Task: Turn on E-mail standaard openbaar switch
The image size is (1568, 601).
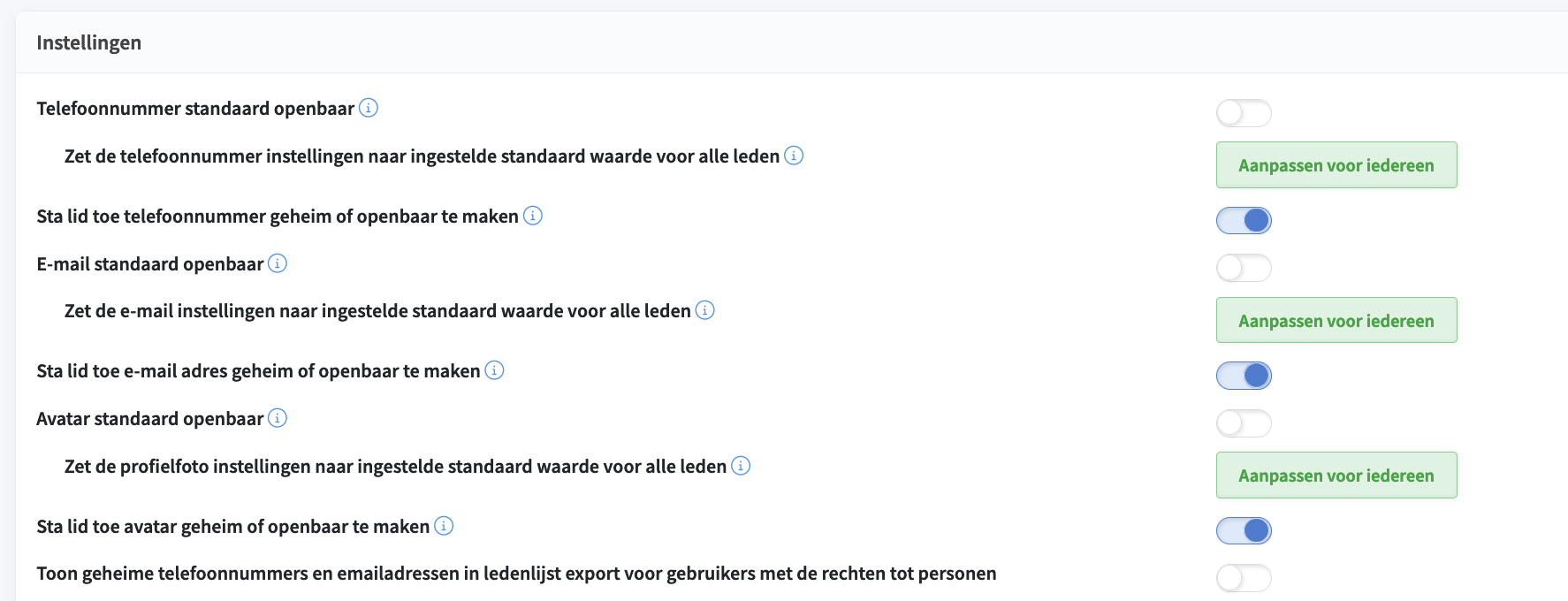Action: [x=1244, y=268]
